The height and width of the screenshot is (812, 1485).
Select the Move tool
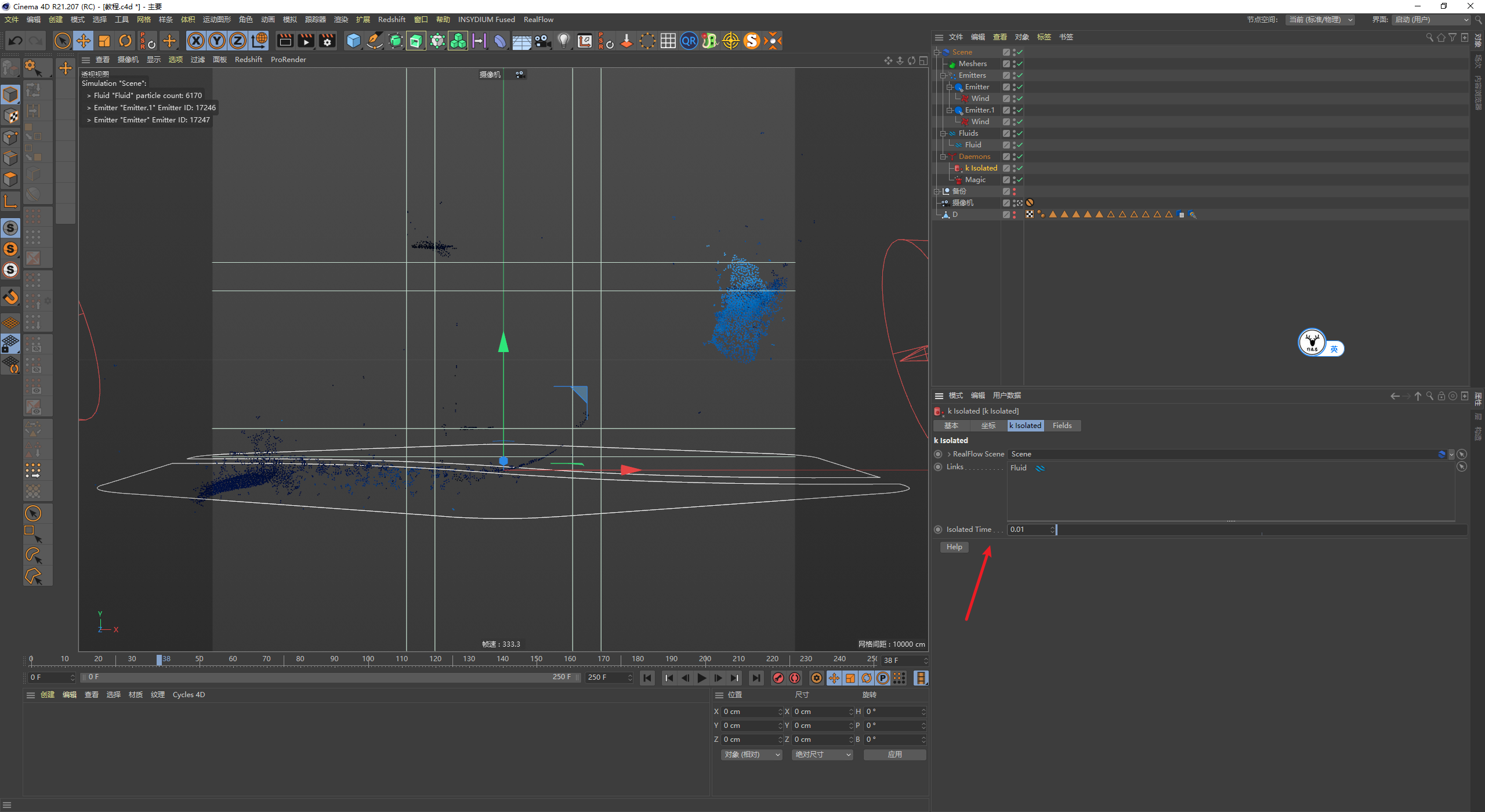[x=84, y=41]
